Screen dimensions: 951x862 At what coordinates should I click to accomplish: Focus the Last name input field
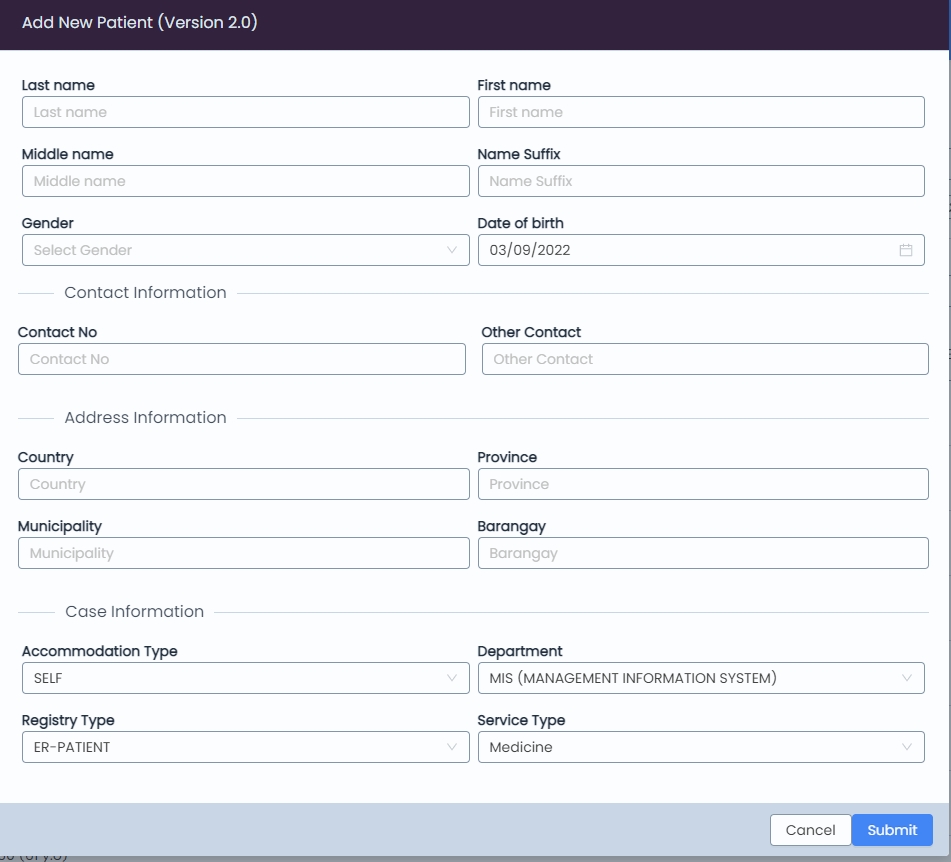point(245,112)
